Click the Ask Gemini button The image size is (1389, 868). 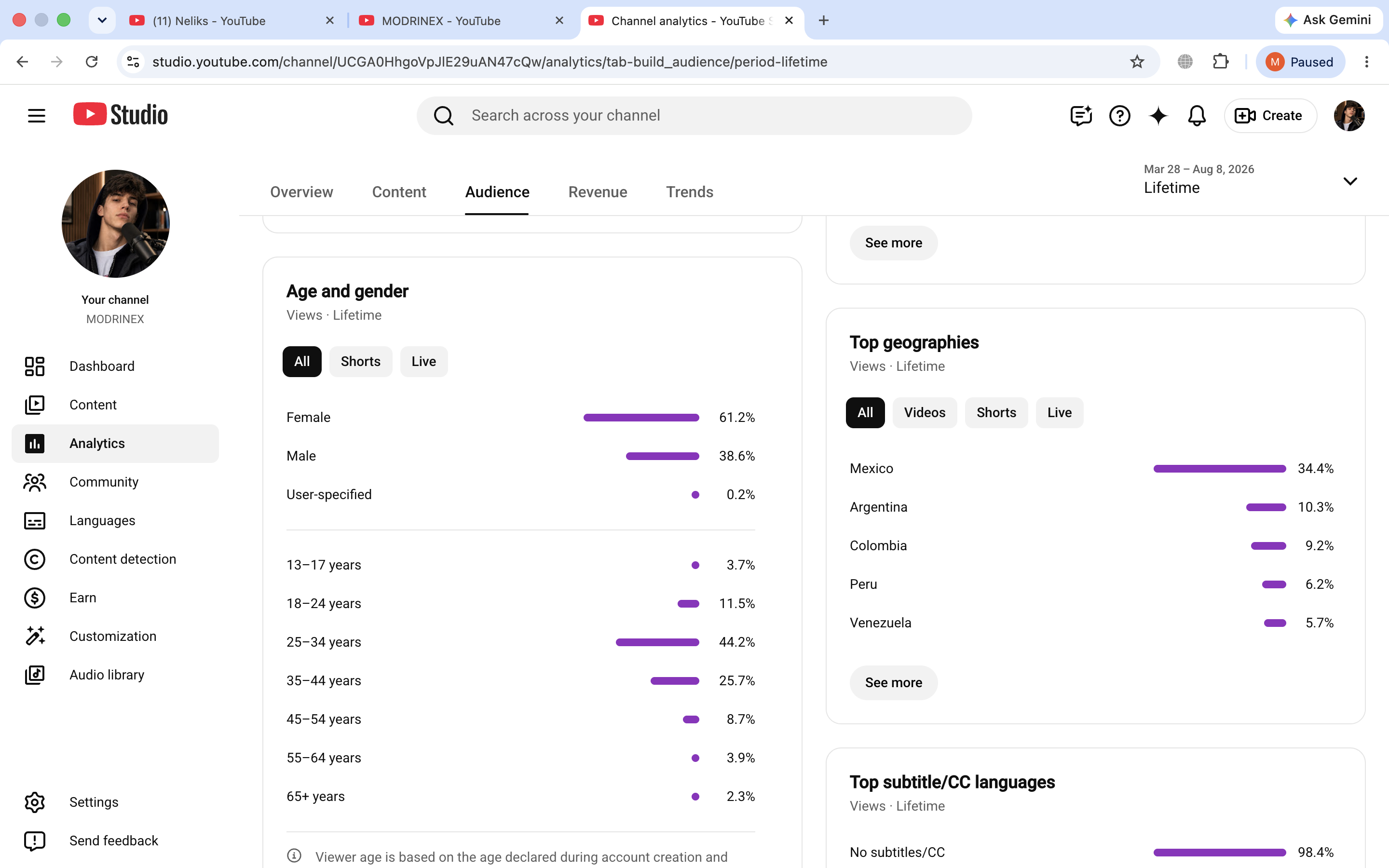tap(1328, 21)
